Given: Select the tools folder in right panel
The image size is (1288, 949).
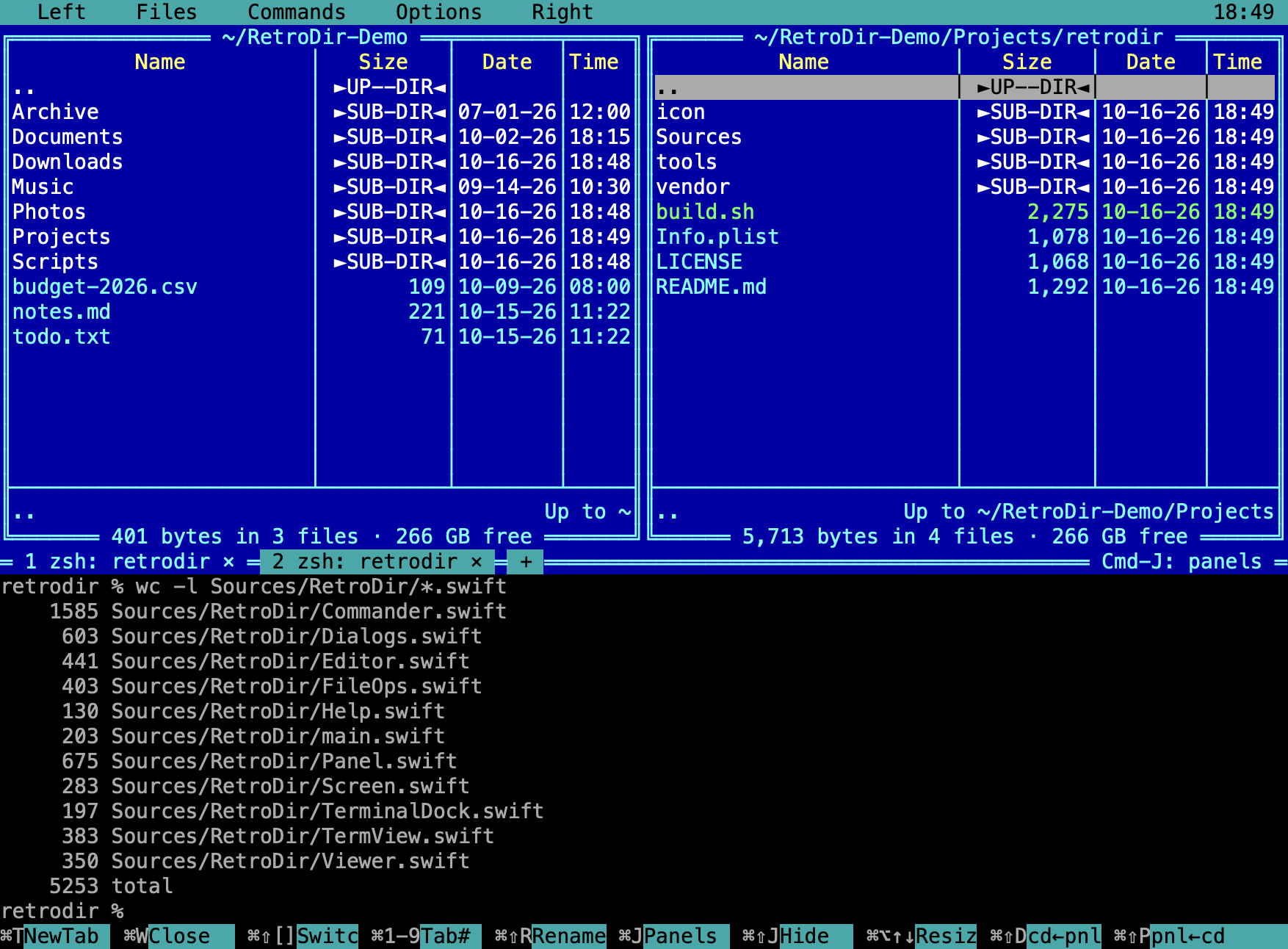Looking at the screenshot, I should (x=965, y=162).
